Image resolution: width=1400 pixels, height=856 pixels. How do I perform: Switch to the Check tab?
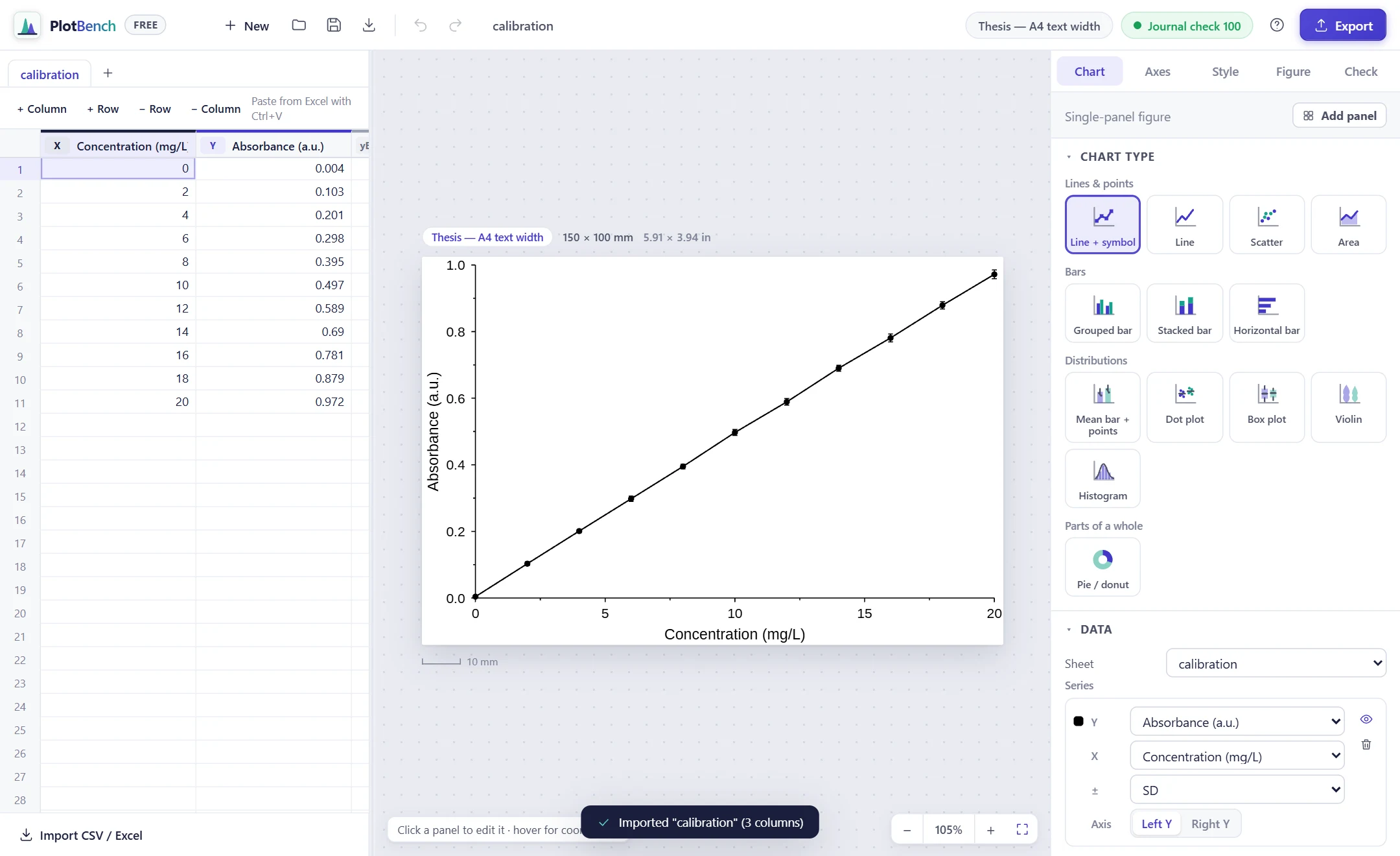1360,71
